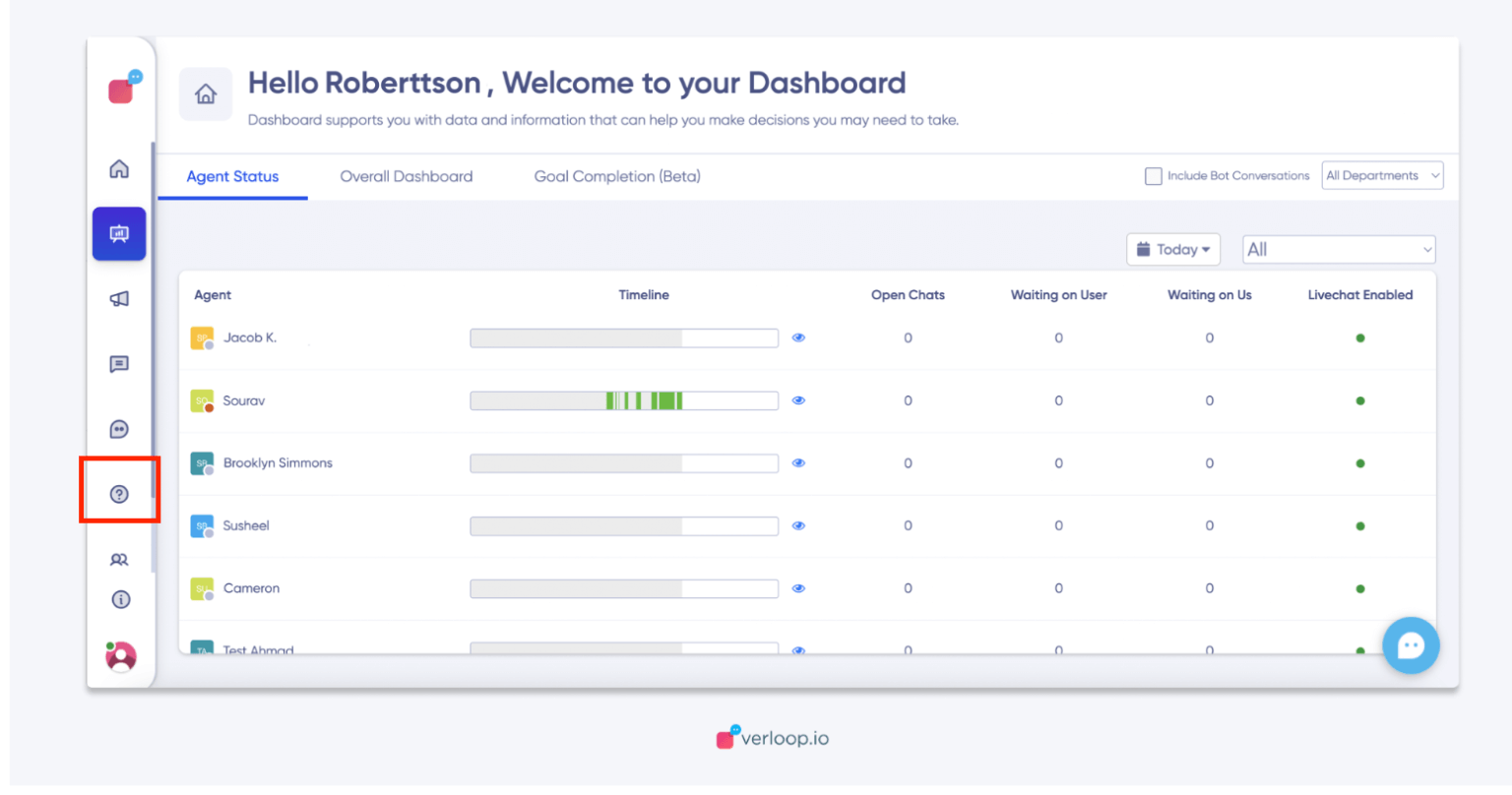The image size is (1512, 795).
Task: Open the megaphone campaigns icon
Action: pos(119,299)
